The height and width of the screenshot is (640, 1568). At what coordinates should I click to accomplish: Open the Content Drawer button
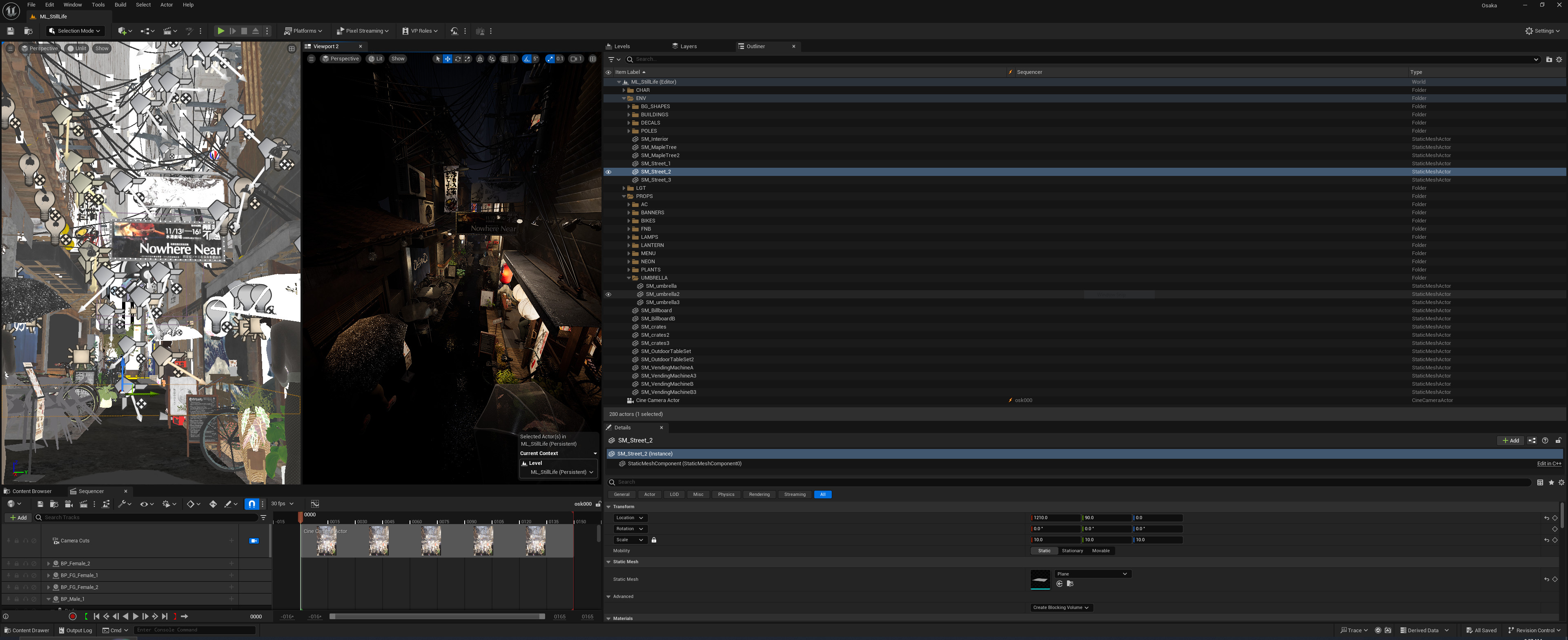tap(27, 631)
